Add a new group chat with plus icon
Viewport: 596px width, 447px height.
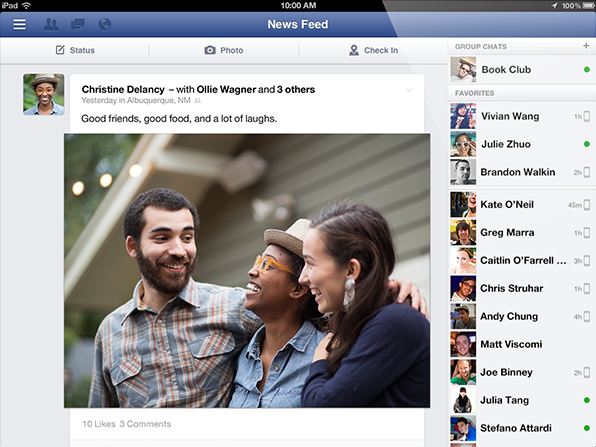586,46
